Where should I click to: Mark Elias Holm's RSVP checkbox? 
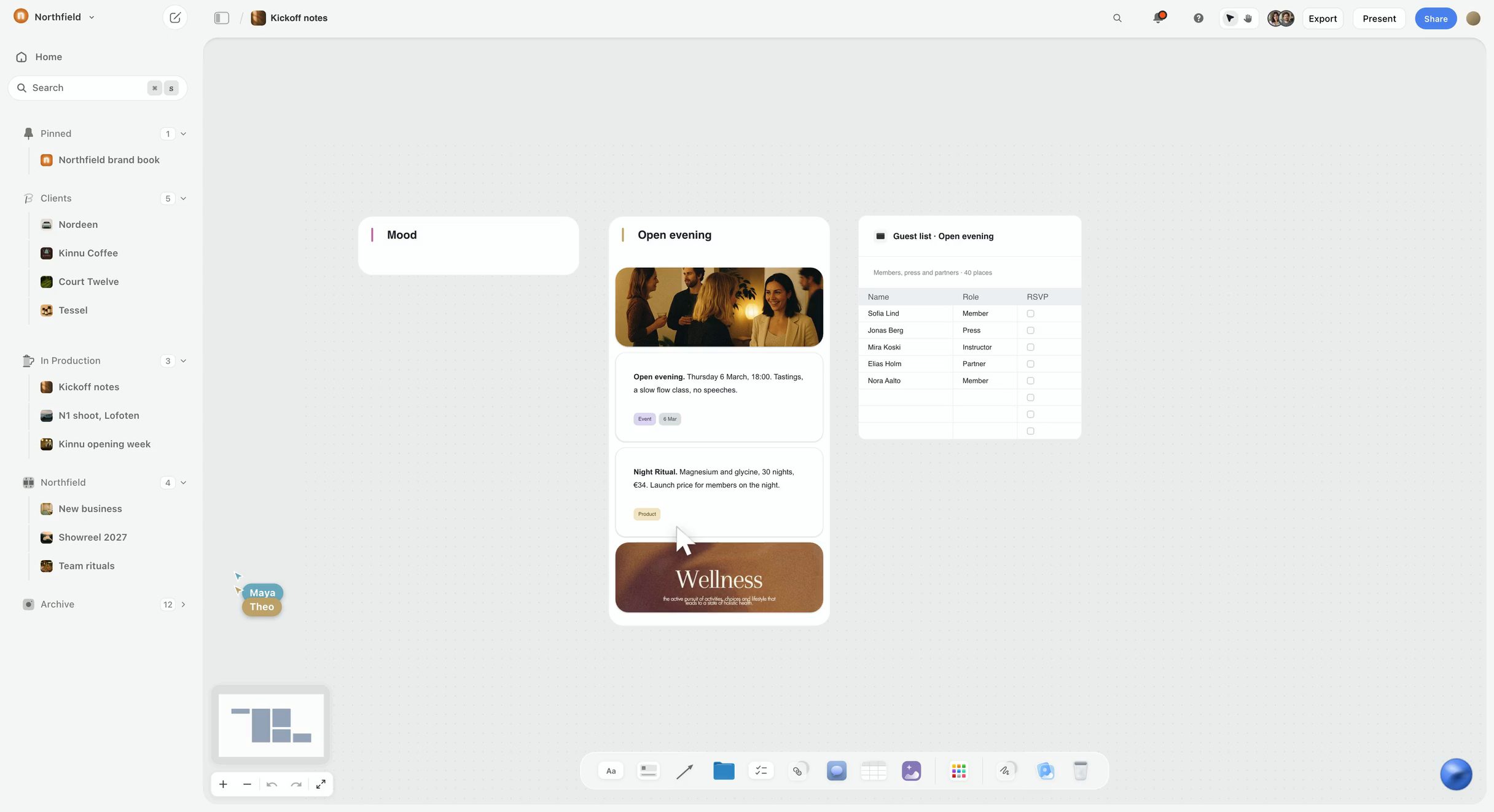click(x=1030, y=364)
